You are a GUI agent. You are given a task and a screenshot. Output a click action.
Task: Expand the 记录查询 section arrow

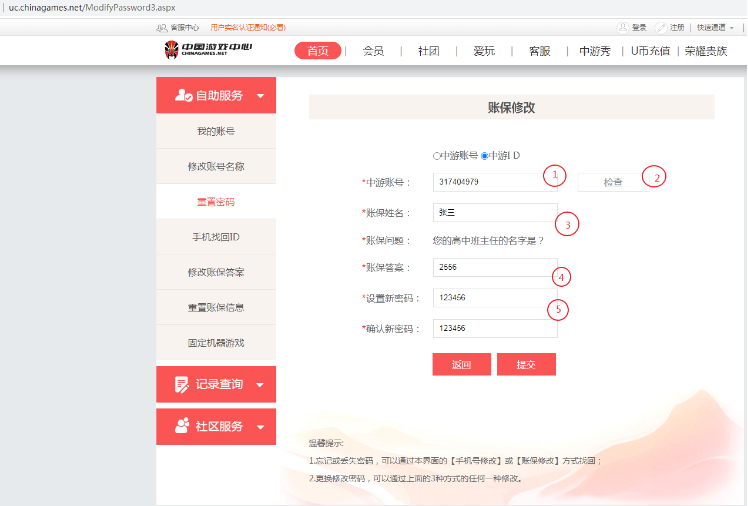coord(260,384)
